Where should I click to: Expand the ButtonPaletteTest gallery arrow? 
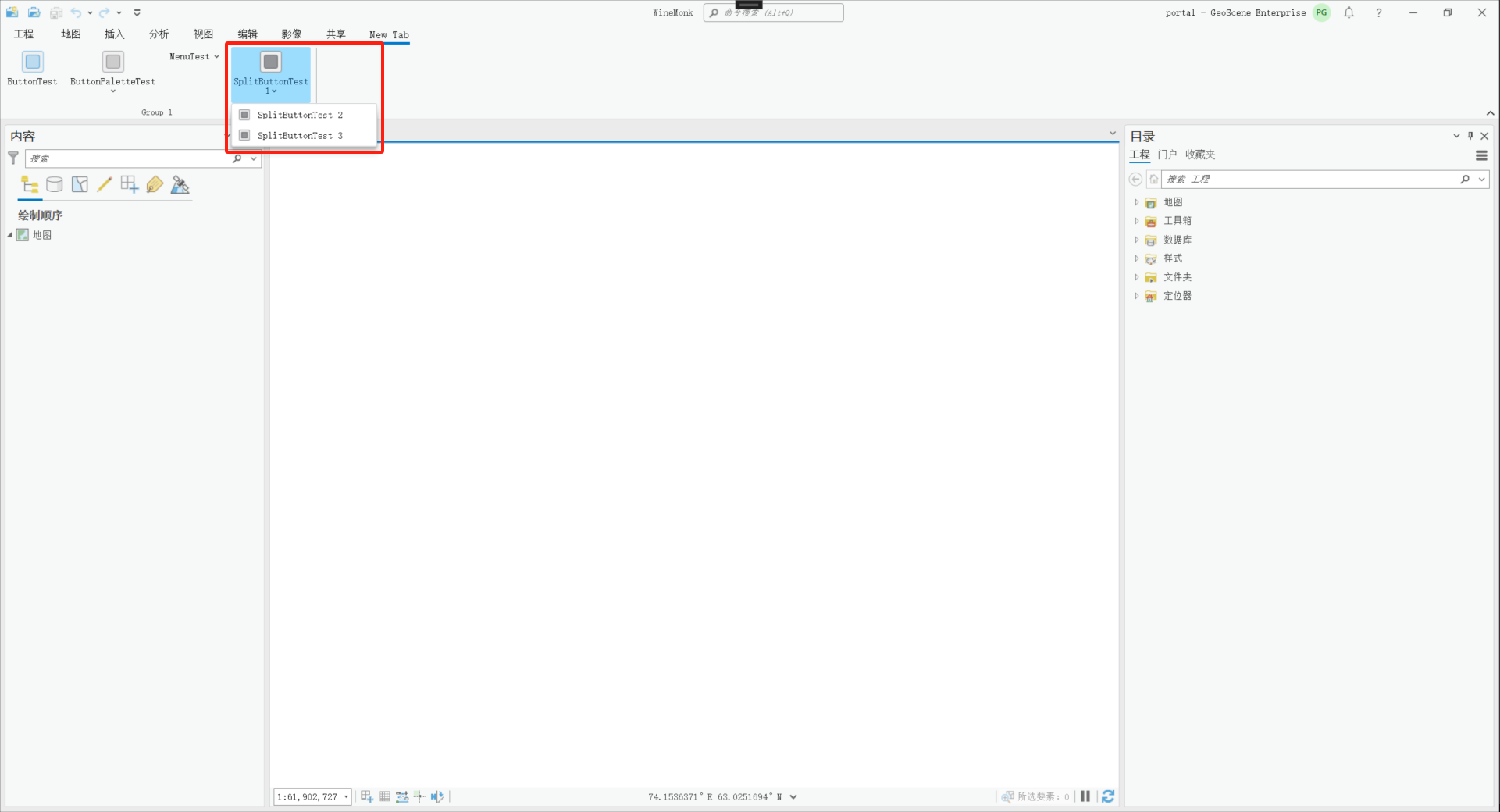[113, 91]
